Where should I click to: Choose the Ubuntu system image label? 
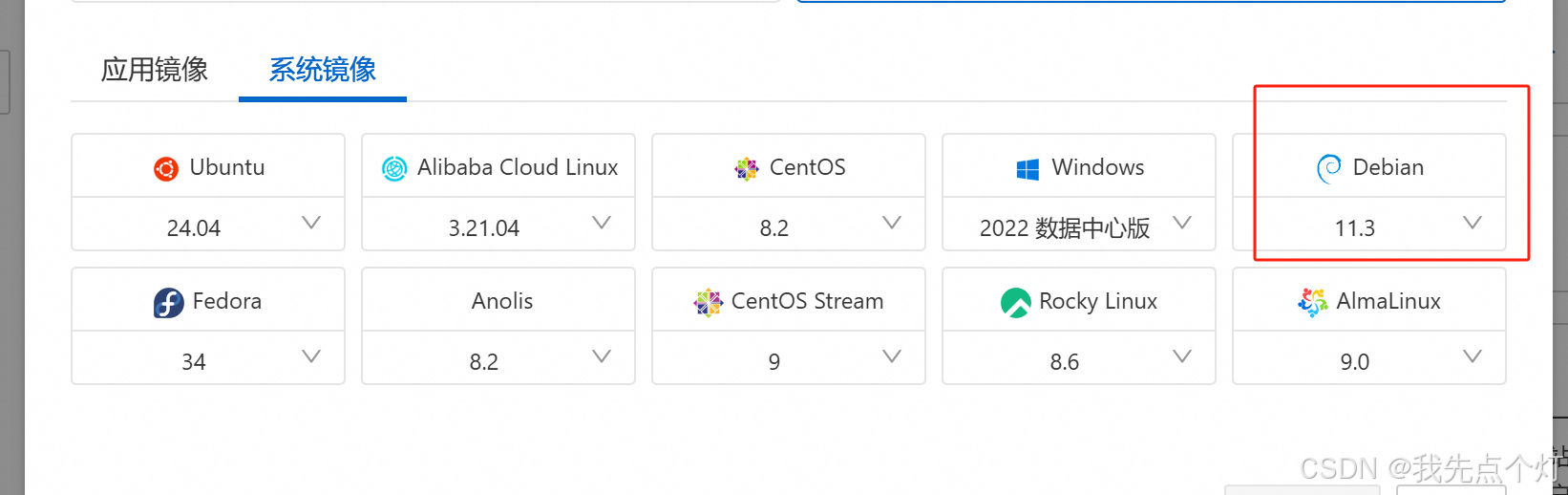227,167
